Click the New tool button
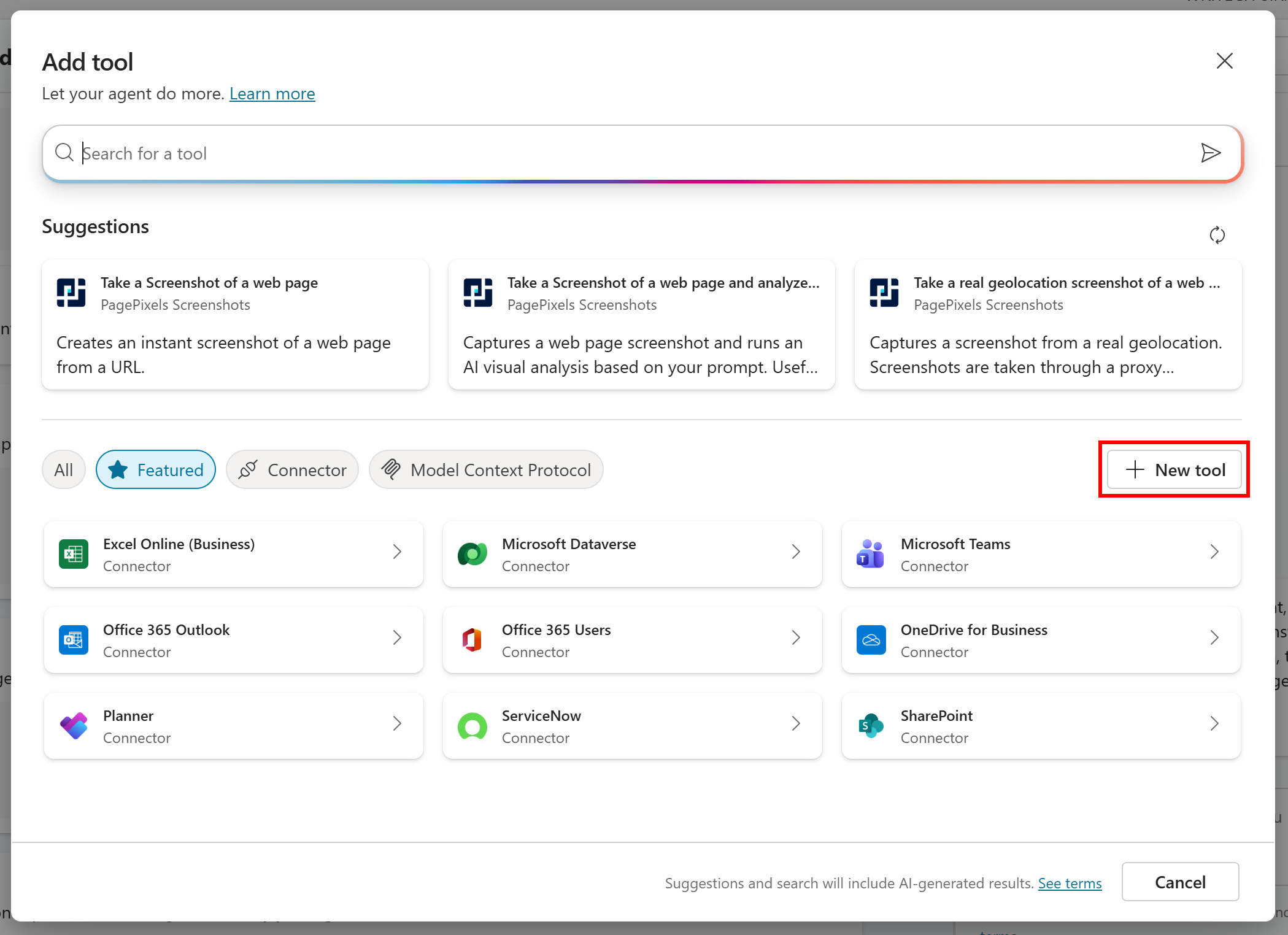Image resolution: width=1288 pixels, height=935 pixels. (1173, 469)
